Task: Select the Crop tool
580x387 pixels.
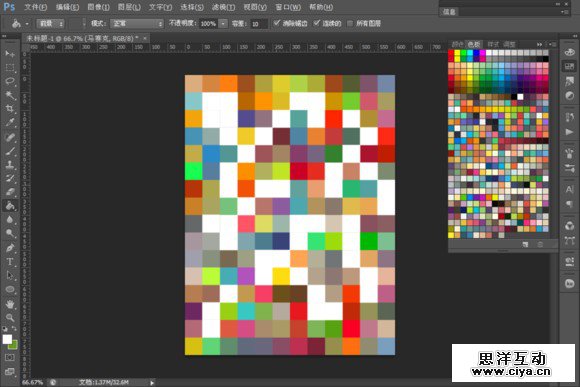Action: 10,109
